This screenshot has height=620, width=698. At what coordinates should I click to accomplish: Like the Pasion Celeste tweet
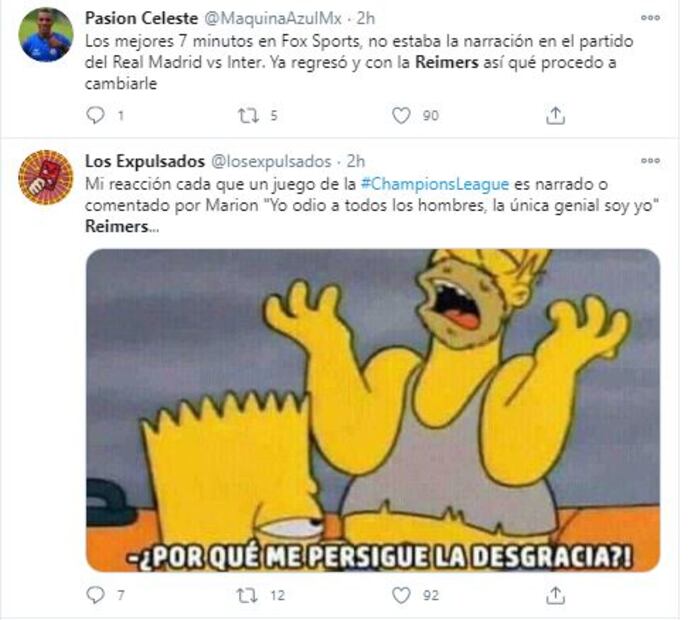tap(401, 116)
